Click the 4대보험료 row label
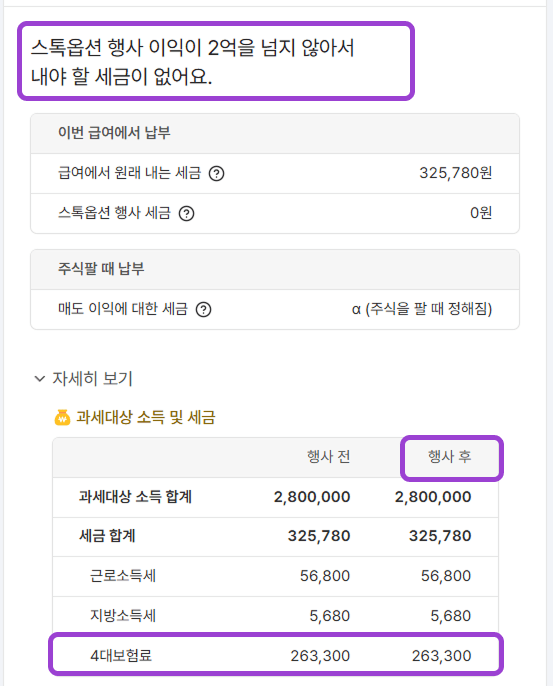This screenshot has height=686, width=553. coord(121,655)
